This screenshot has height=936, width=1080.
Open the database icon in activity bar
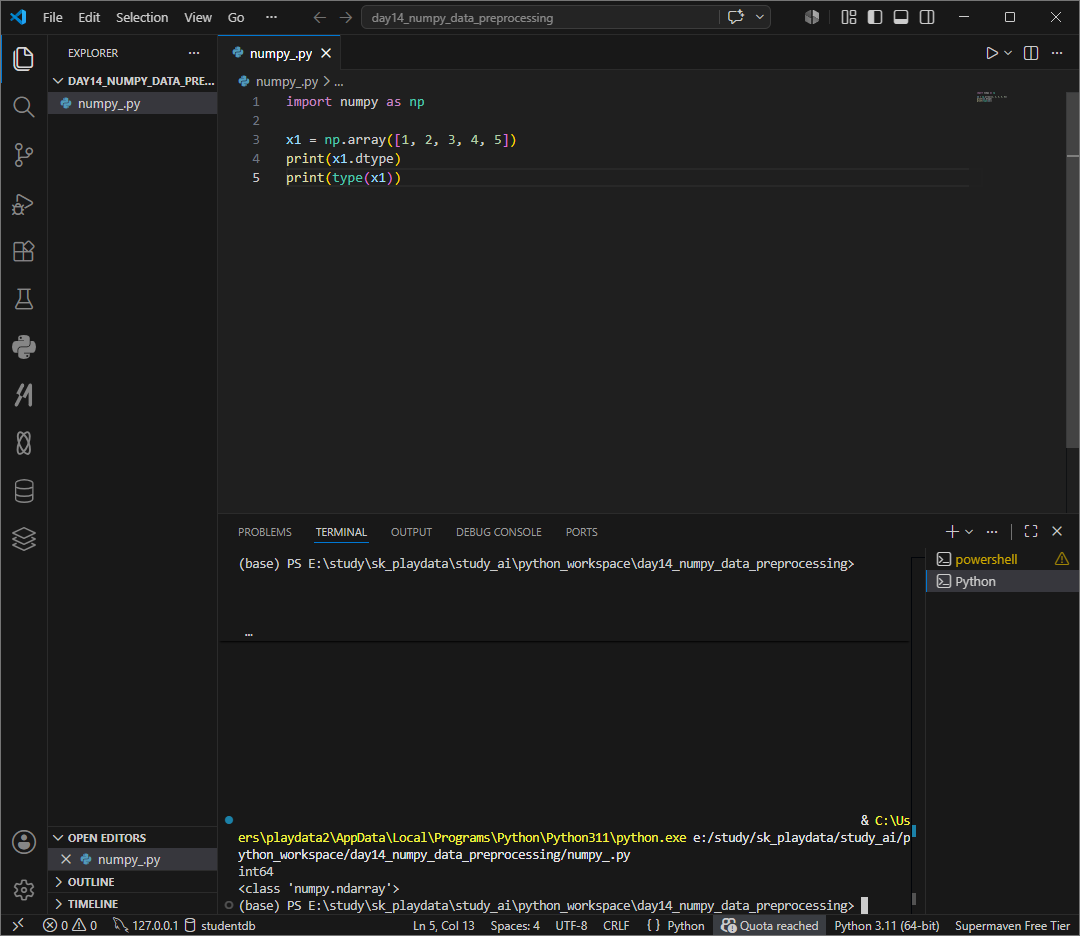(23, 491)
